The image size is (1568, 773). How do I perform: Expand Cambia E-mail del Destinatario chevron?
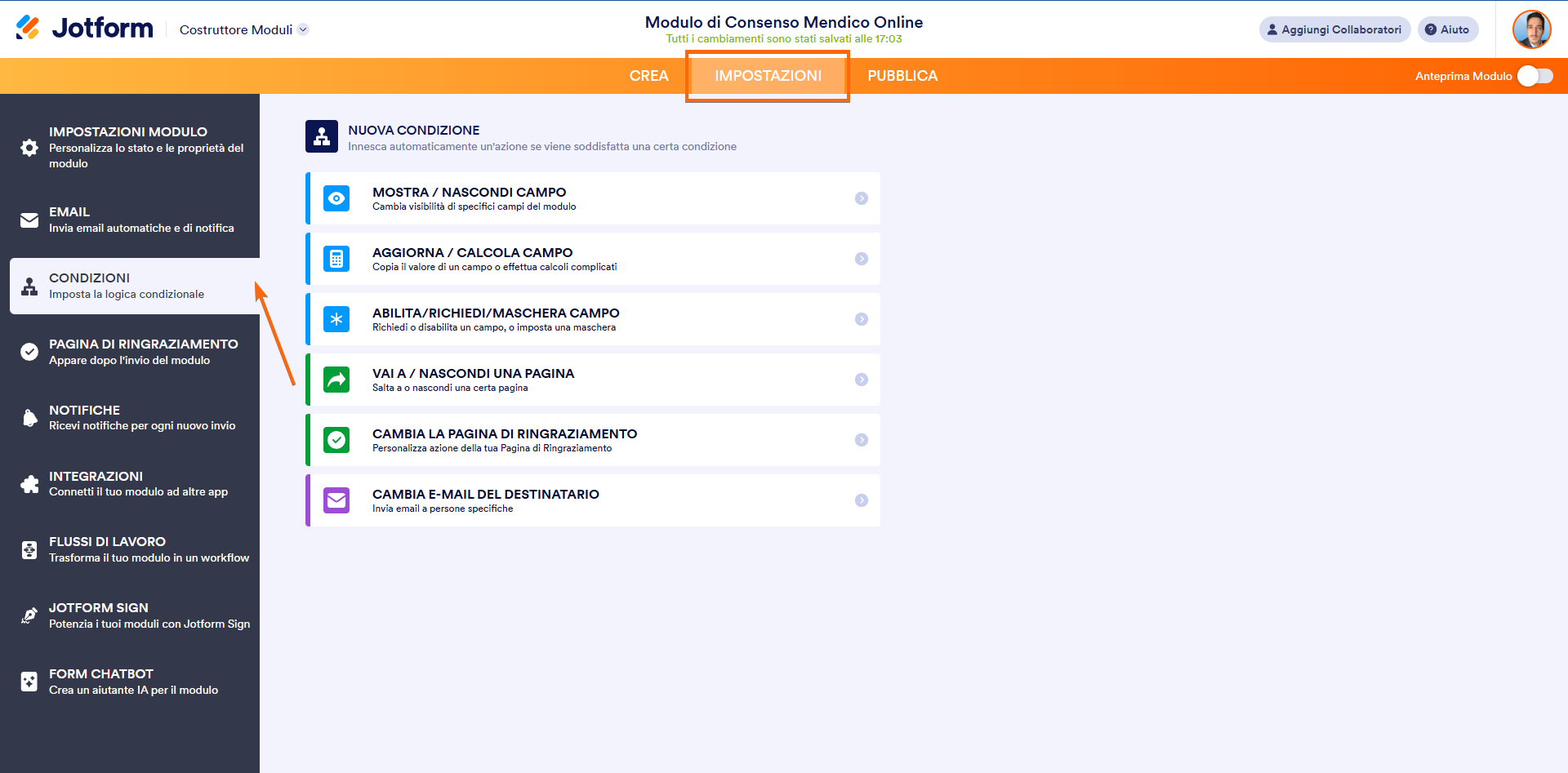(861, 500)
